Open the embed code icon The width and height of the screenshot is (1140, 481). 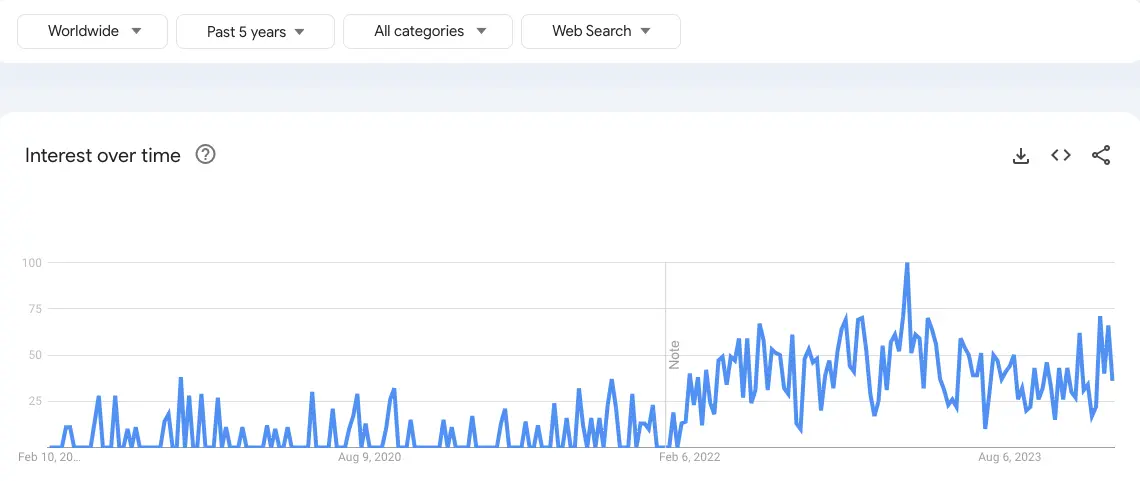[x=1061, y=155]
